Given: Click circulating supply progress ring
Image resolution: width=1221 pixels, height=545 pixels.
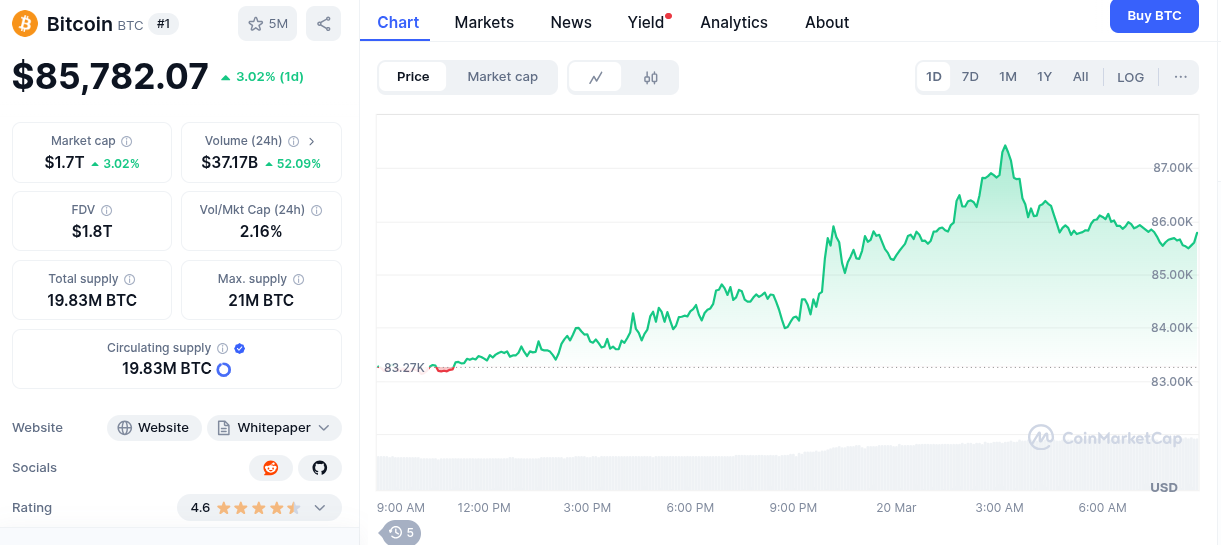Looking at the screenshot, I should pyautogui.click(x=224, y=369).
